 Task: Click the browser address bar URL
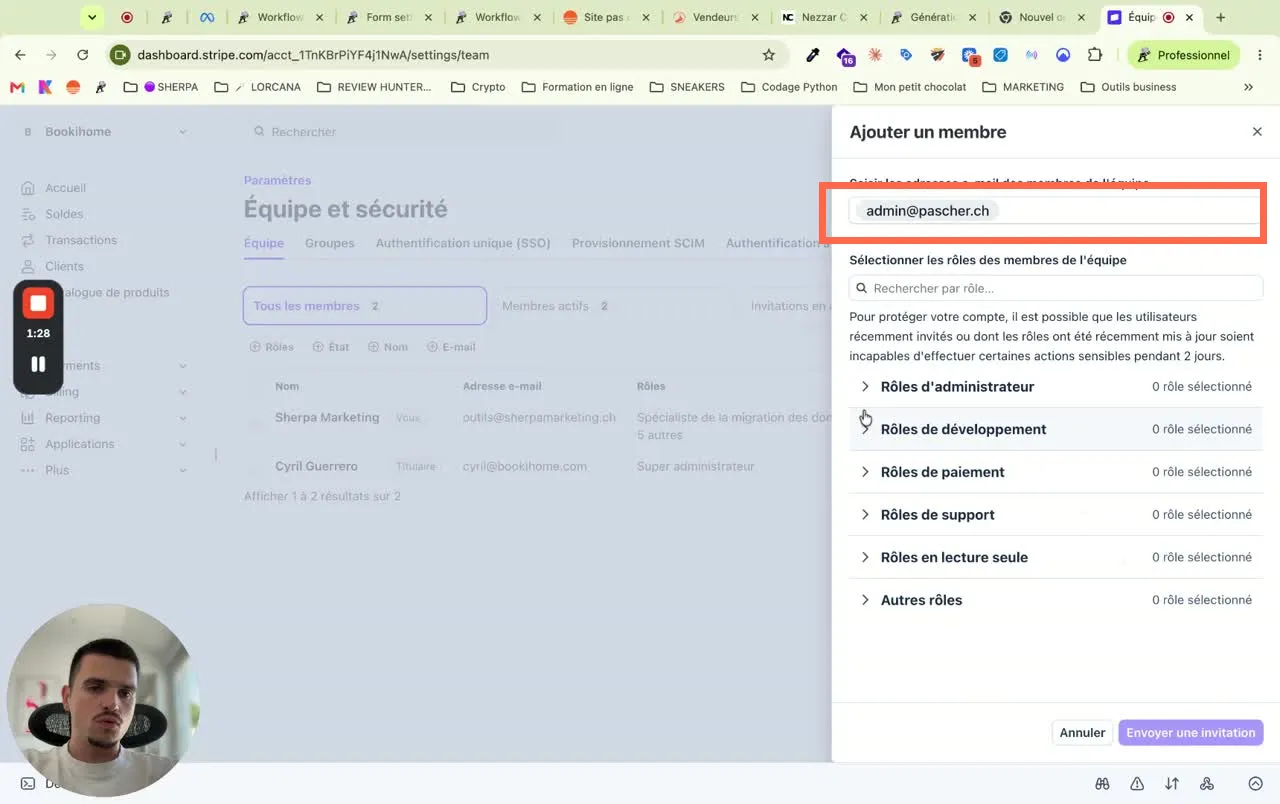[x=313, y=55]
